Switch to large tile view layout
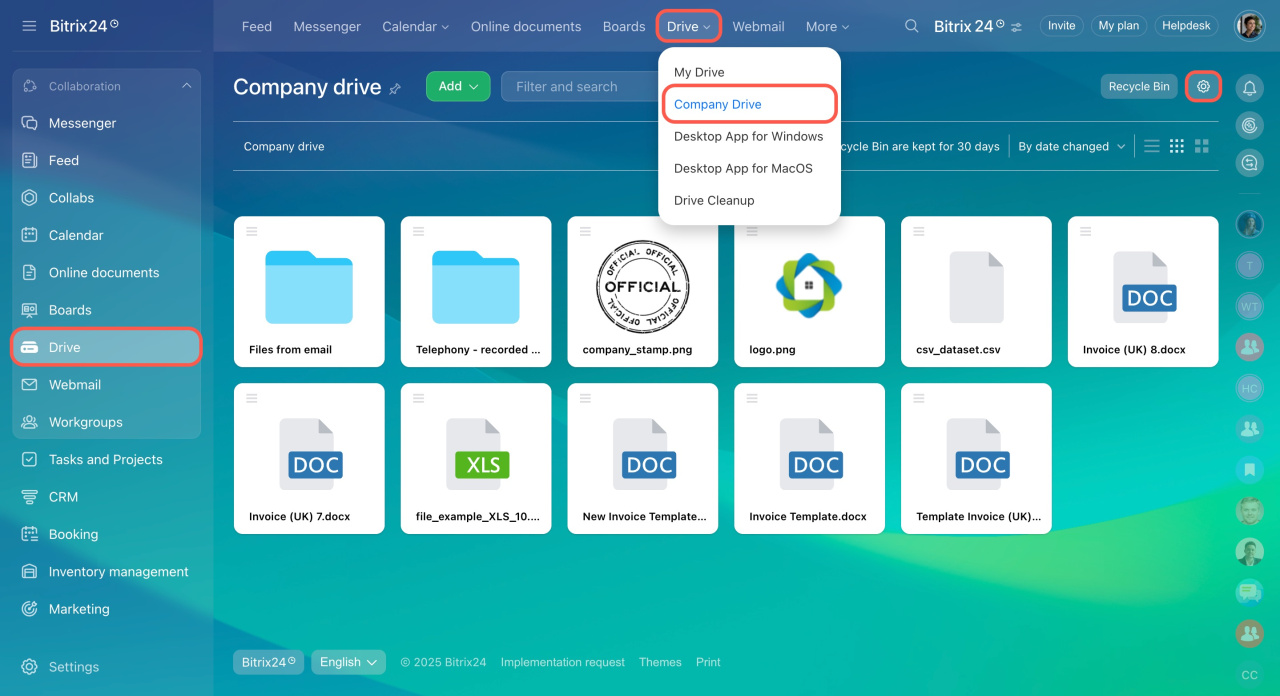This screenshot has width=1280, height=696. tap(1202, 146)
